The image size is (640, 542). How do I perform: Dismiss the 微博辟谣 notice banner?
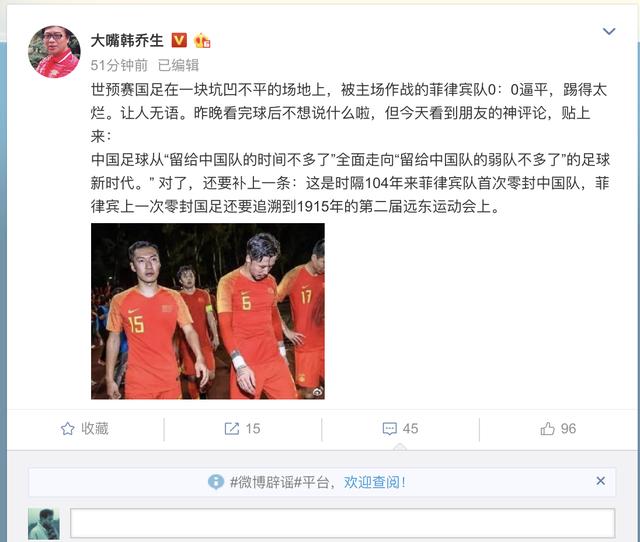600,481
